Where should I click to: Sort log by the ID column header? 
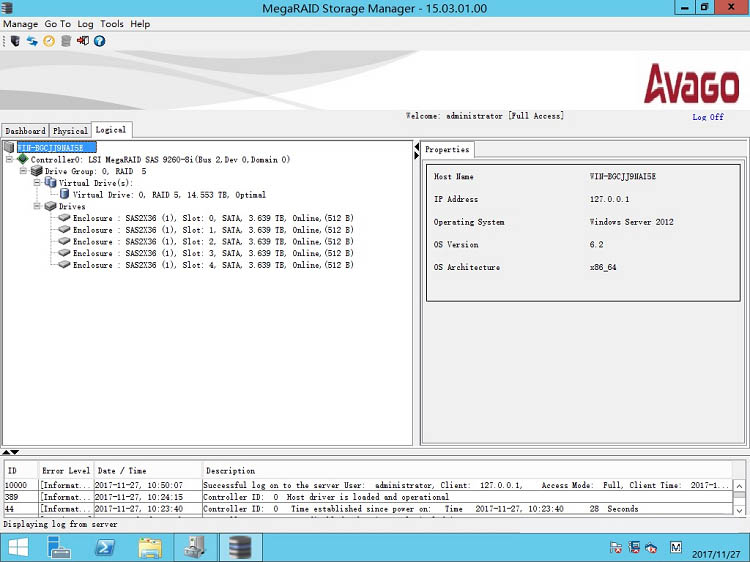click(21, 471)
